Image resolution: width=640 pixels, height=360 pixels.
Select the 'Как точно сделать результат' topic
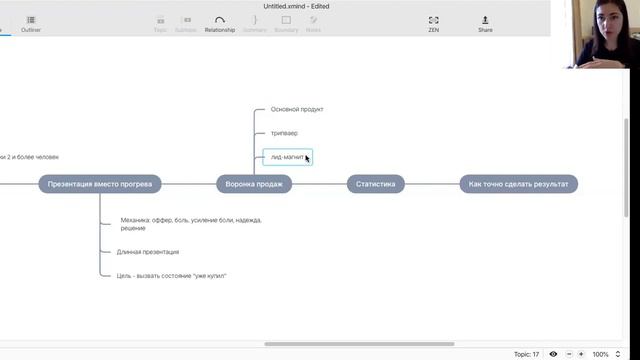(518, 184)
